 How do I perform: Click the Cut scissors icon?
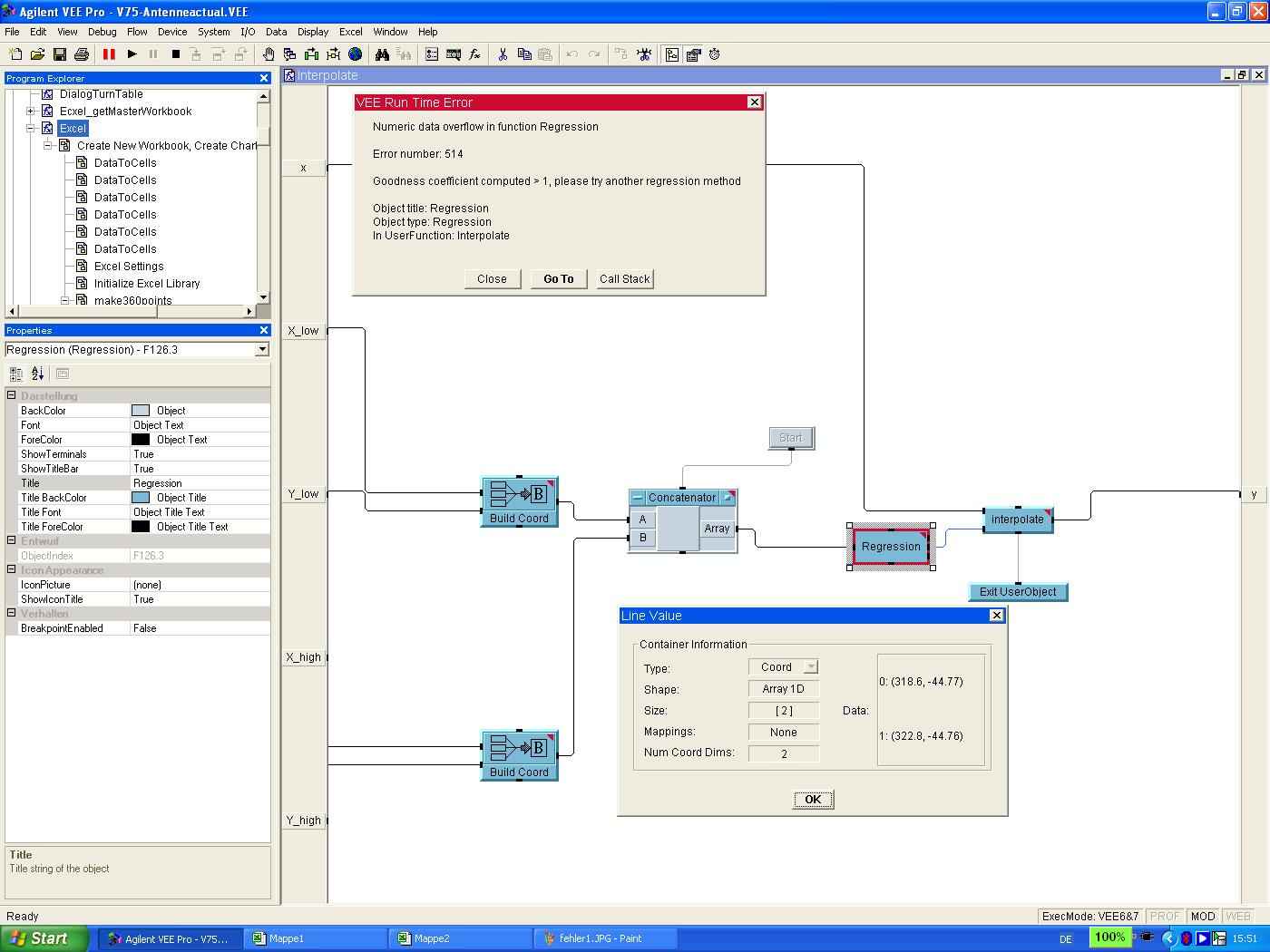502,54
